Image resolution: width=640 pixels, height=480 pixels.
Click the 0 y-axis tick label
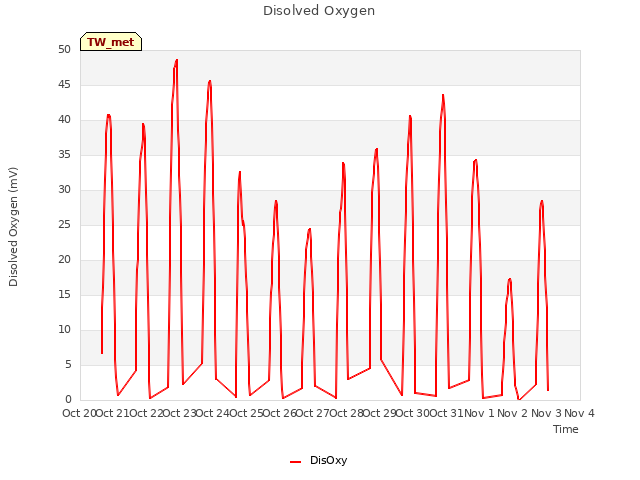tap(68, 399)
